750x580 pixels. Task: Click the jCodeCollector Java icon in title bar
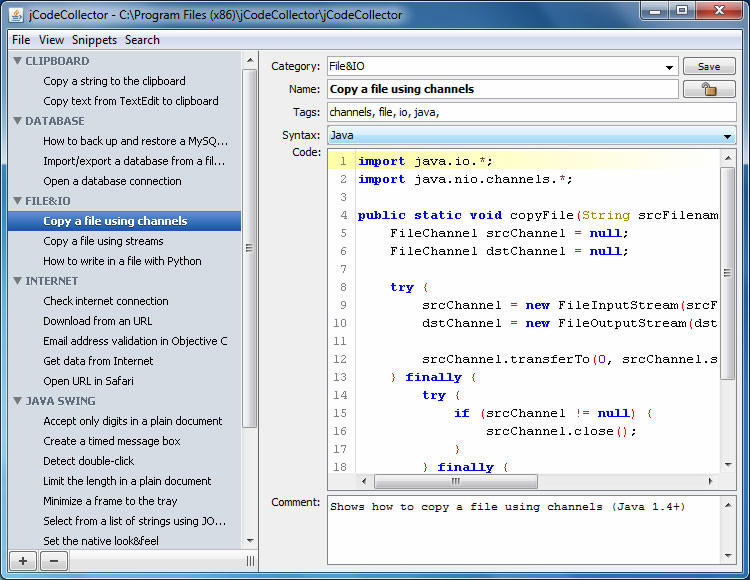click(16, 15)
